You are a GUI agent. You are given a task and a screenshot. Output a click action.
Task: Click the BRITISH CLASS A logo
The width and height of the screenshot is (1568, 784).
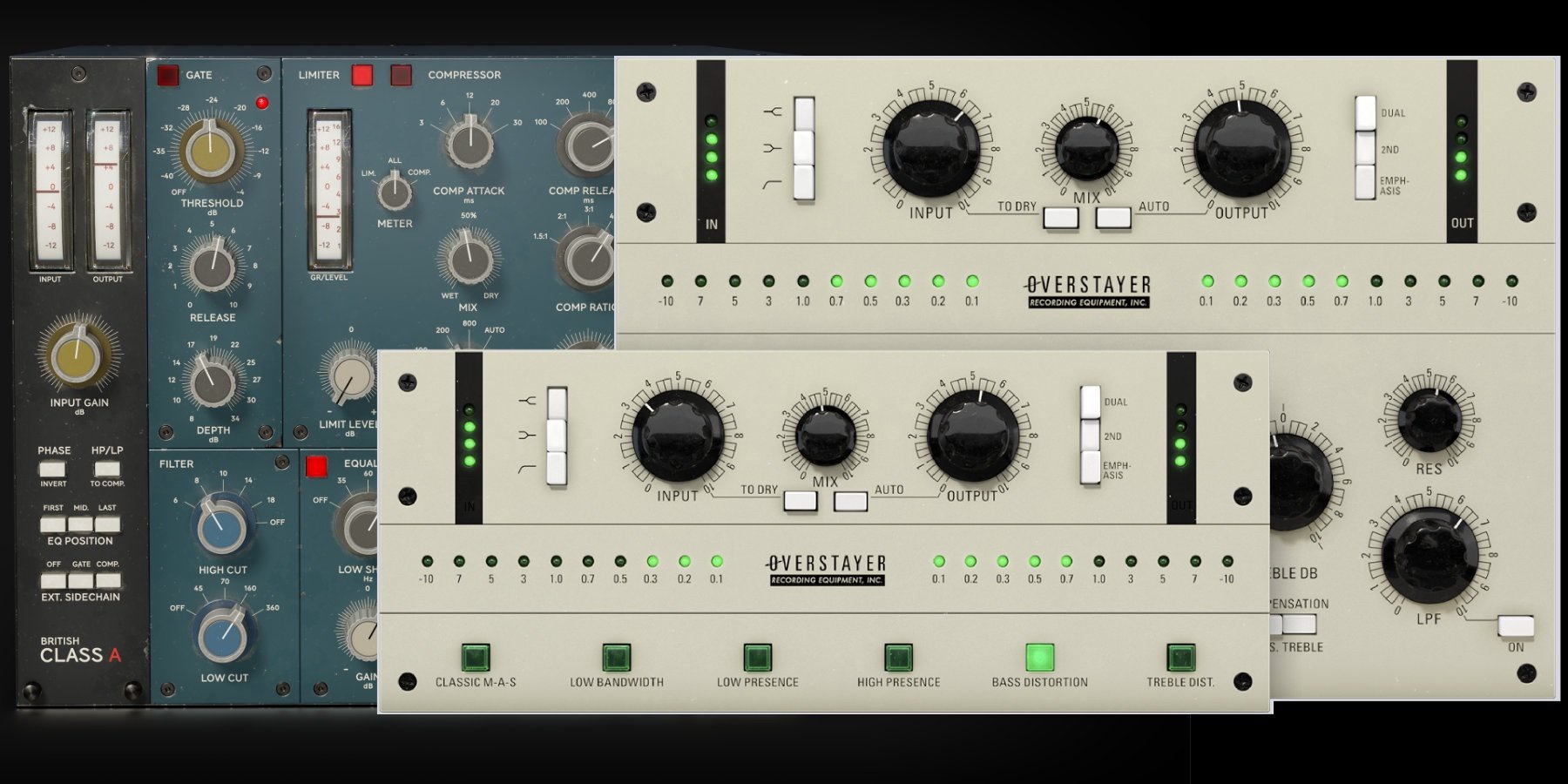pyautogui.click(x=80, y=650)
